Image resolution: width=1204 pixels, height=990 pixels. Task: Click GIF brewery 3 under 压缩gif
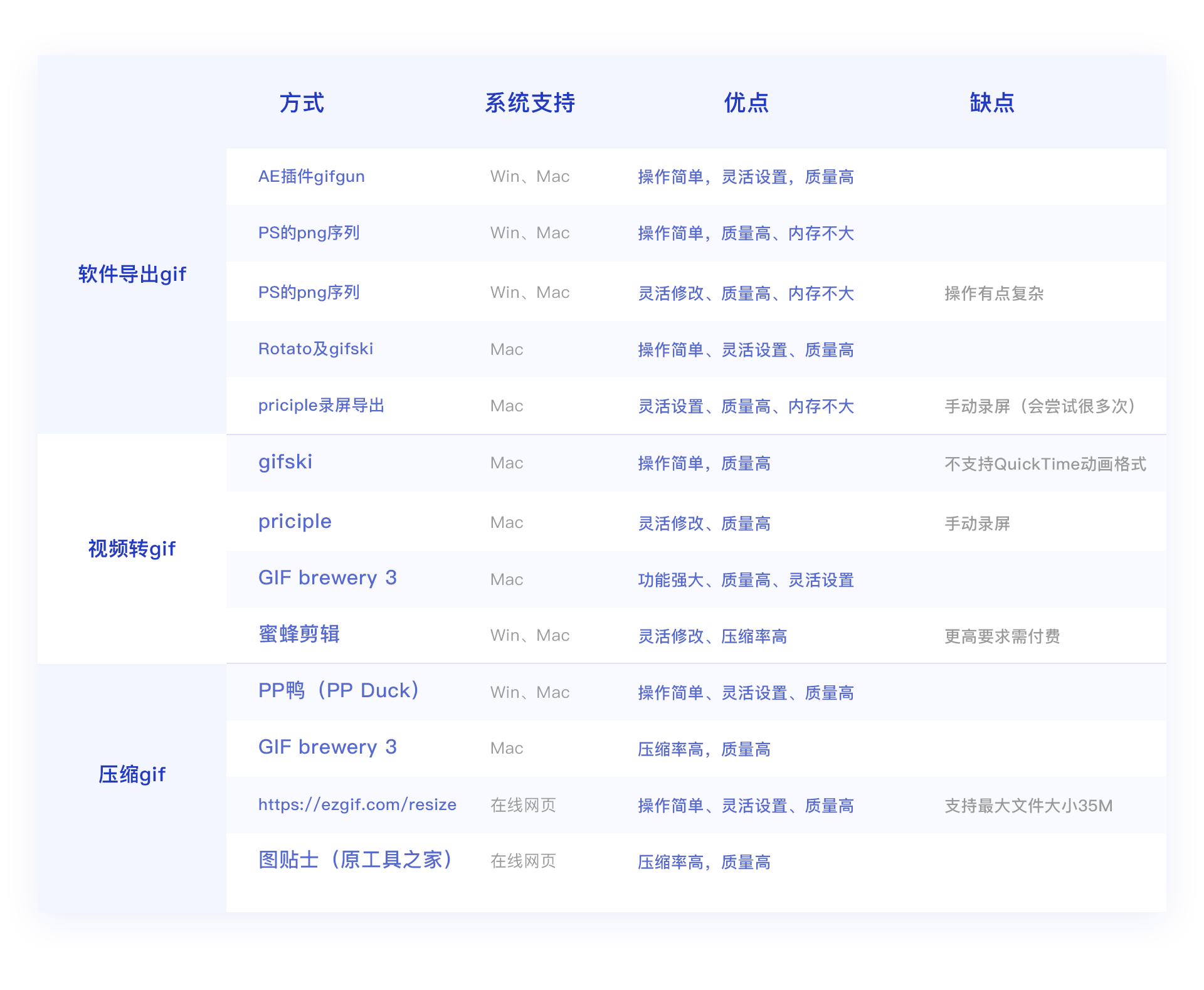[x=327, y=747]
